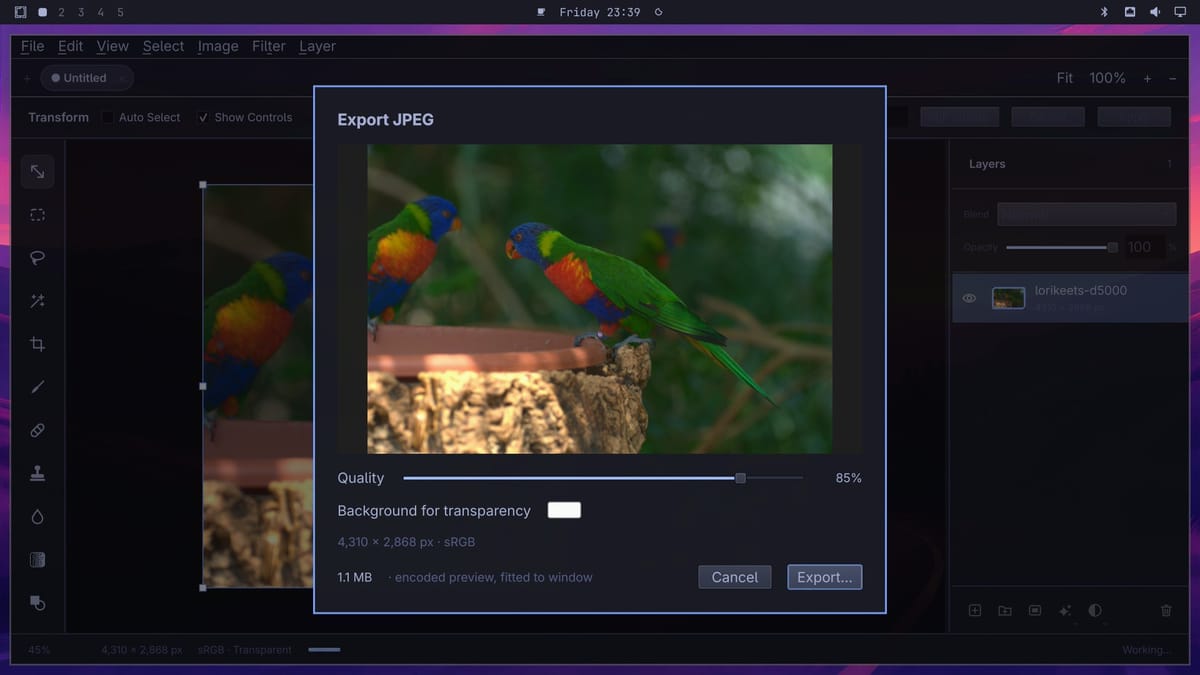
Task: Hide the lorikeets-d5000 layer with the eye icon
Action: [969, 298]
